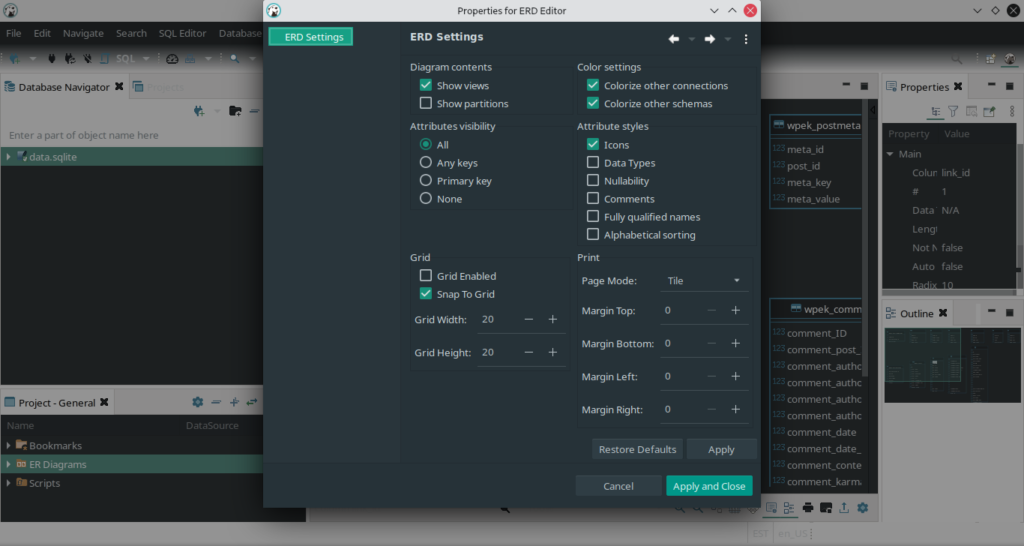Check the Data Types attribute style
This screenshot has height=546, width=1024.
593,163
